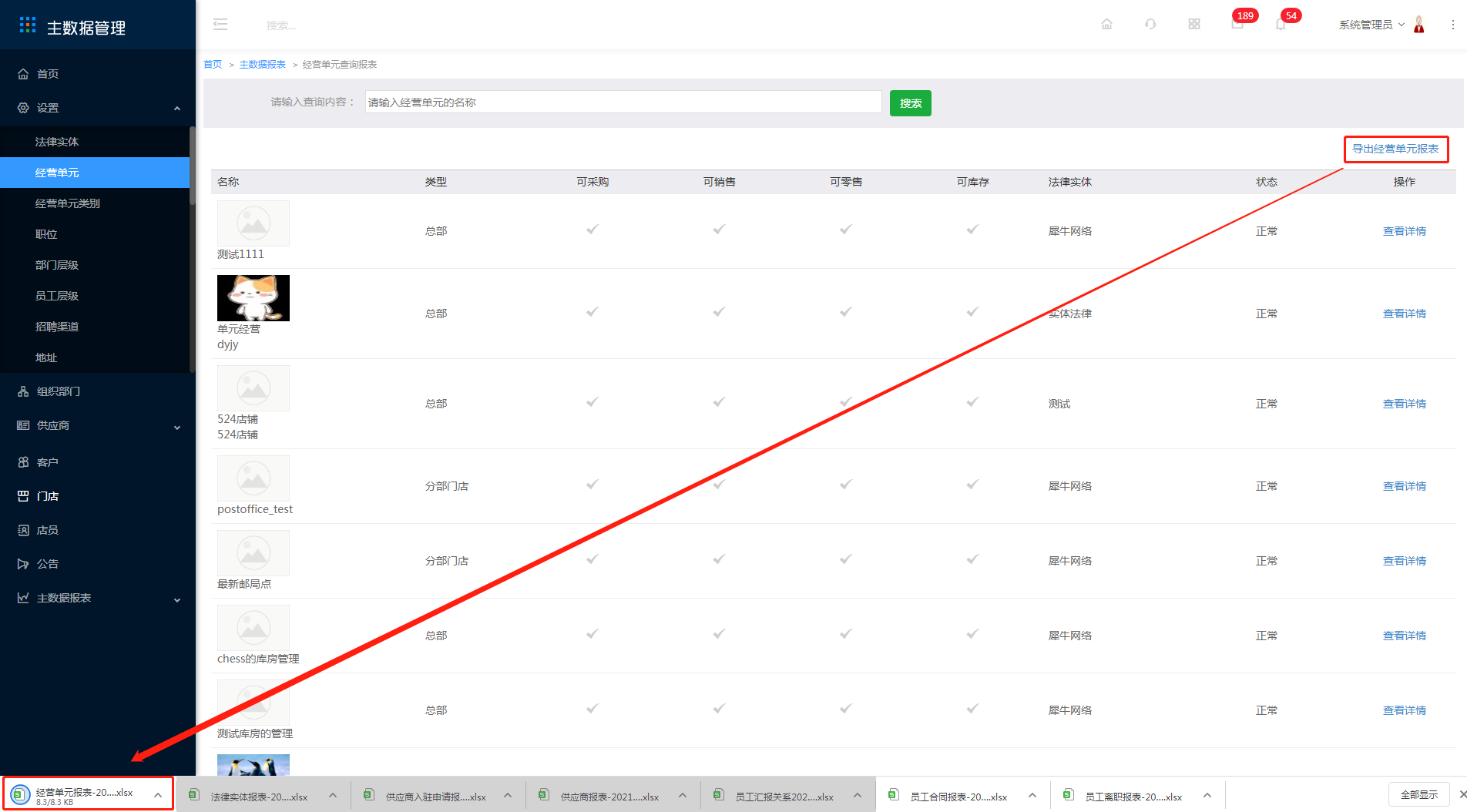Click 查看详情 for 最新邮局点 row
This screenshot has width=1467, height=812.
tap(1404, 561)
